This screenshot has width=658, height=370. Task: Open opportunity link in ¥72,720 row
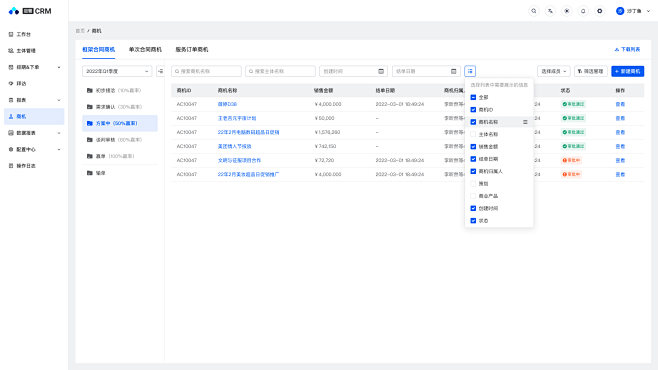239,160
